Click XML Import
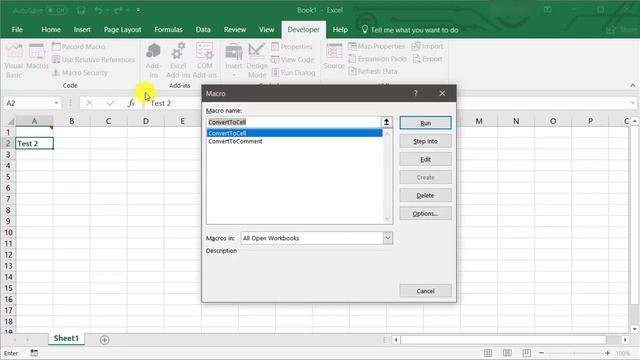The image size is (640, 360). 427,46
